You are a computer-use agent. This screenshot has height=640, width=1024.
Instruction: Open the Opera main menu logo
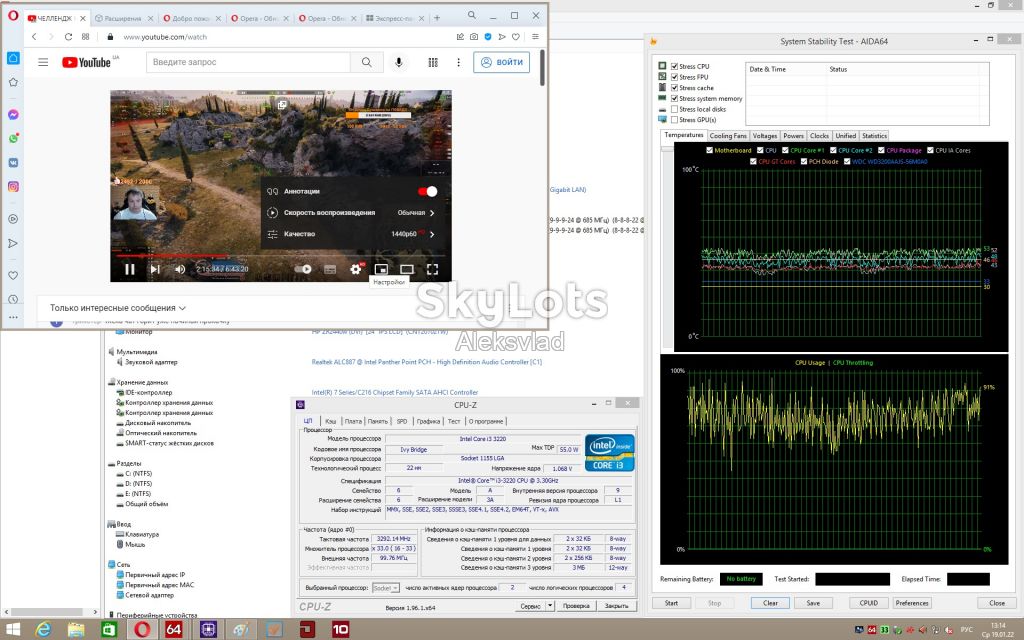click(x=13, y=16)
